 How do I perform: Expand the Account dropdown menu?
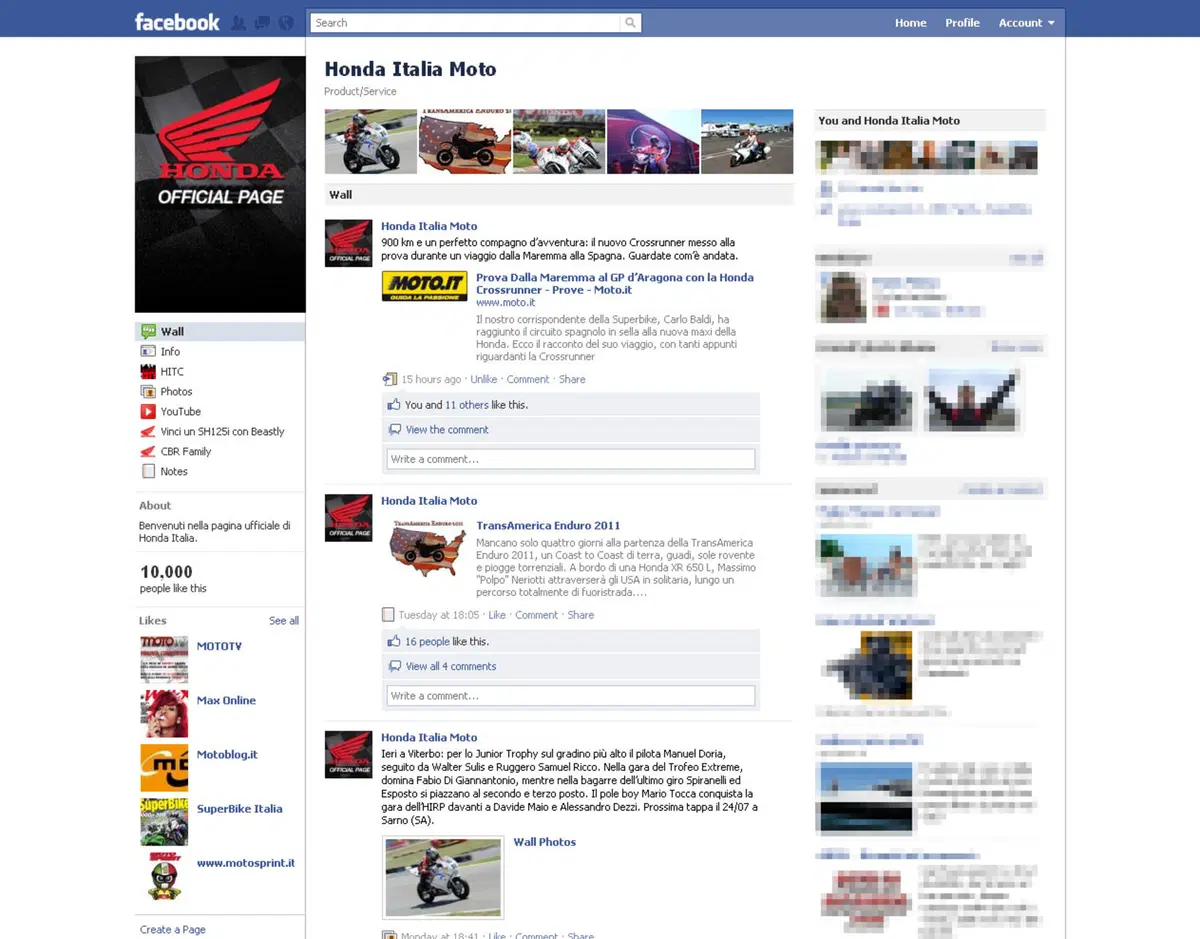click(1026, 23)
